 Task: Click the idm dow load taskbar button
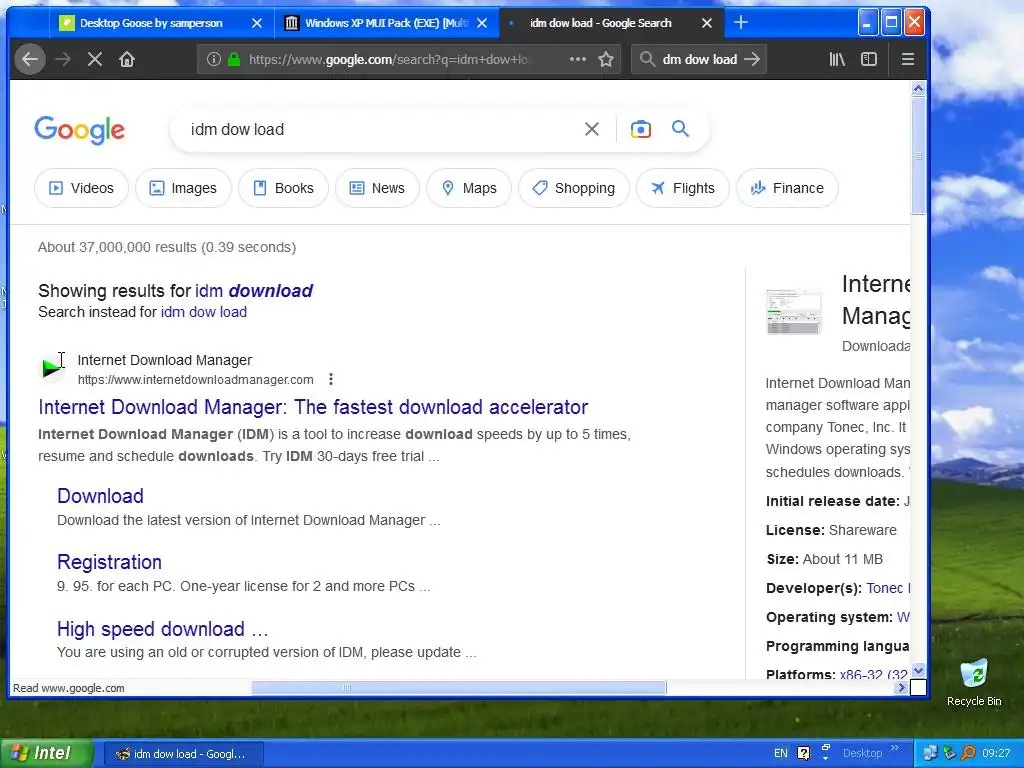pos(184,754)
